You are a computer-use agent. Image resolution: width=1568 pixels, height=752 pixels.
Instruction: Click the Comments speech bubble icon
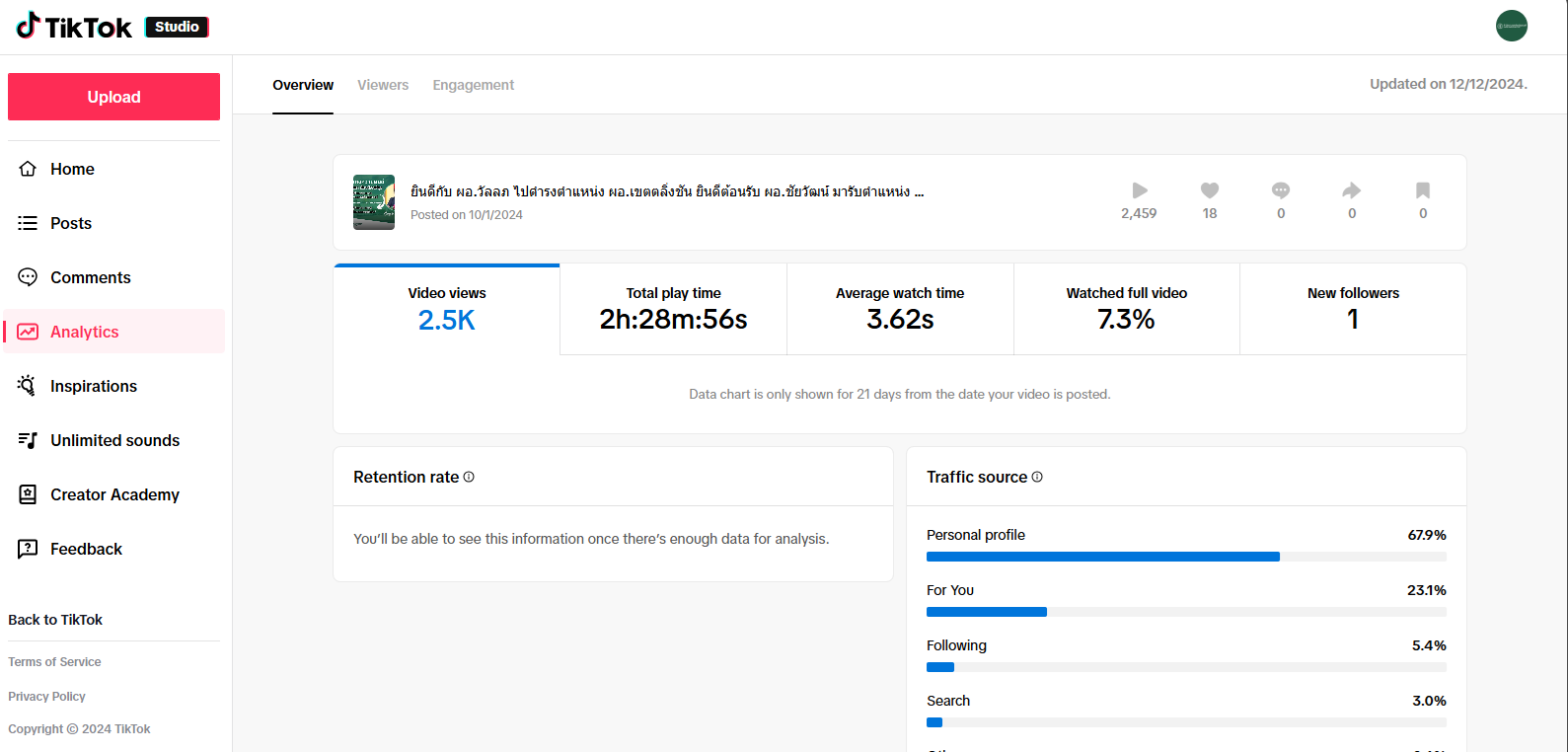28,277
